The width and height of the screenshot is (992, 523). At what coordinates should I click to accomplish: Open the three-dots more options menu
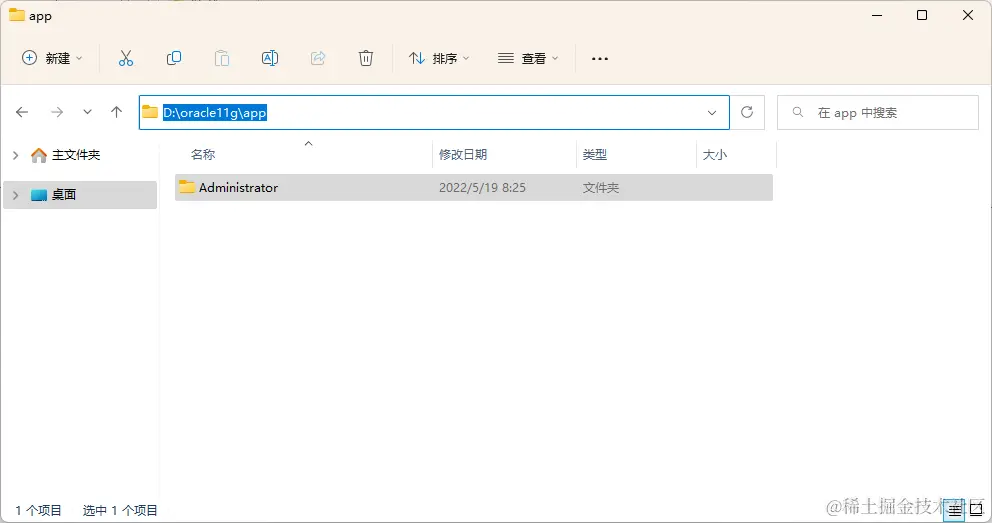click(x=600, y=59)
